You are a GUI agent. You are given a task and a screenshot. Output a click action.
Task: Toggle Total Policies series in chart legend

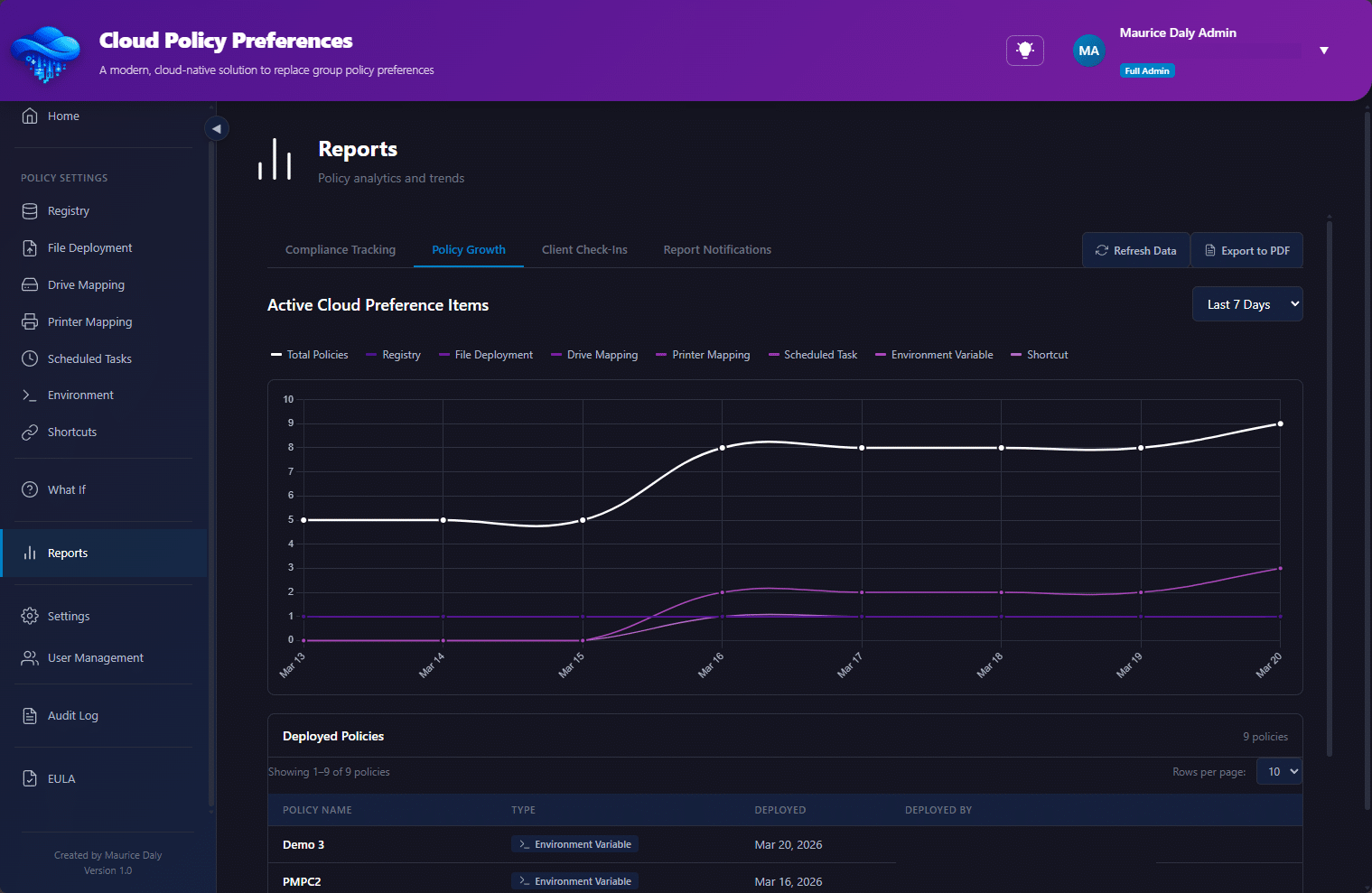click(x=309, y=355)
